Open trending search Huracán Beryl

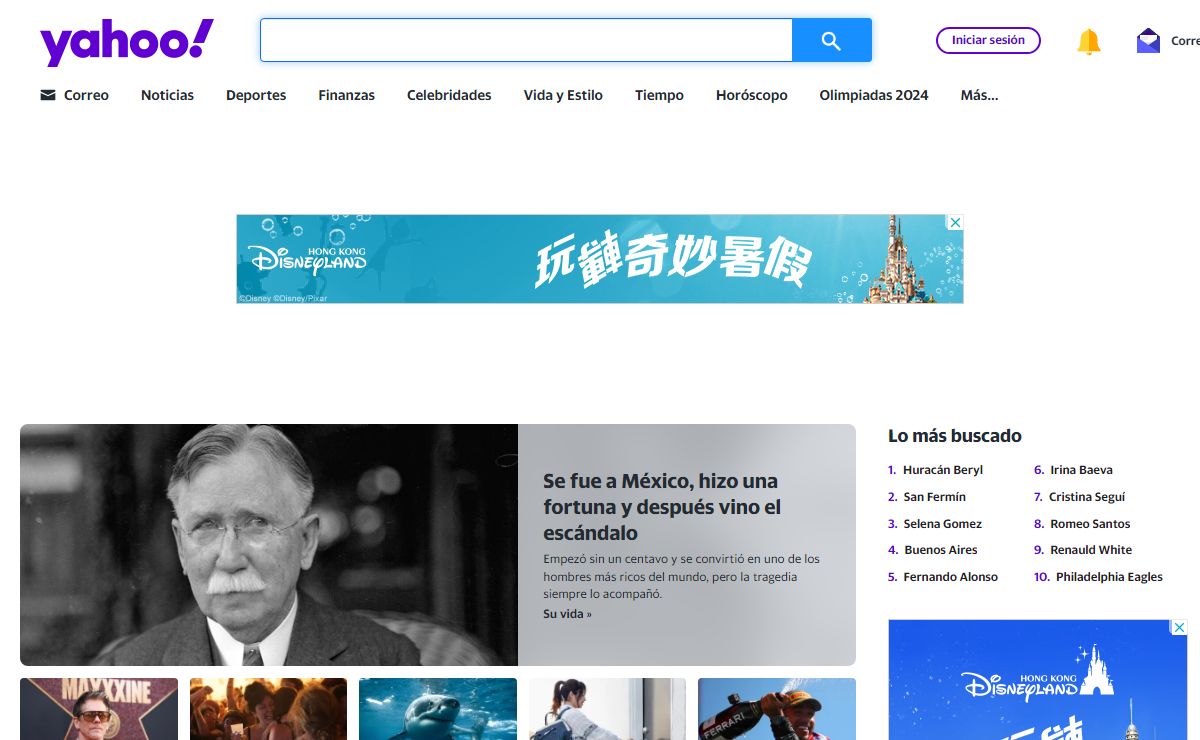[942, 470]
